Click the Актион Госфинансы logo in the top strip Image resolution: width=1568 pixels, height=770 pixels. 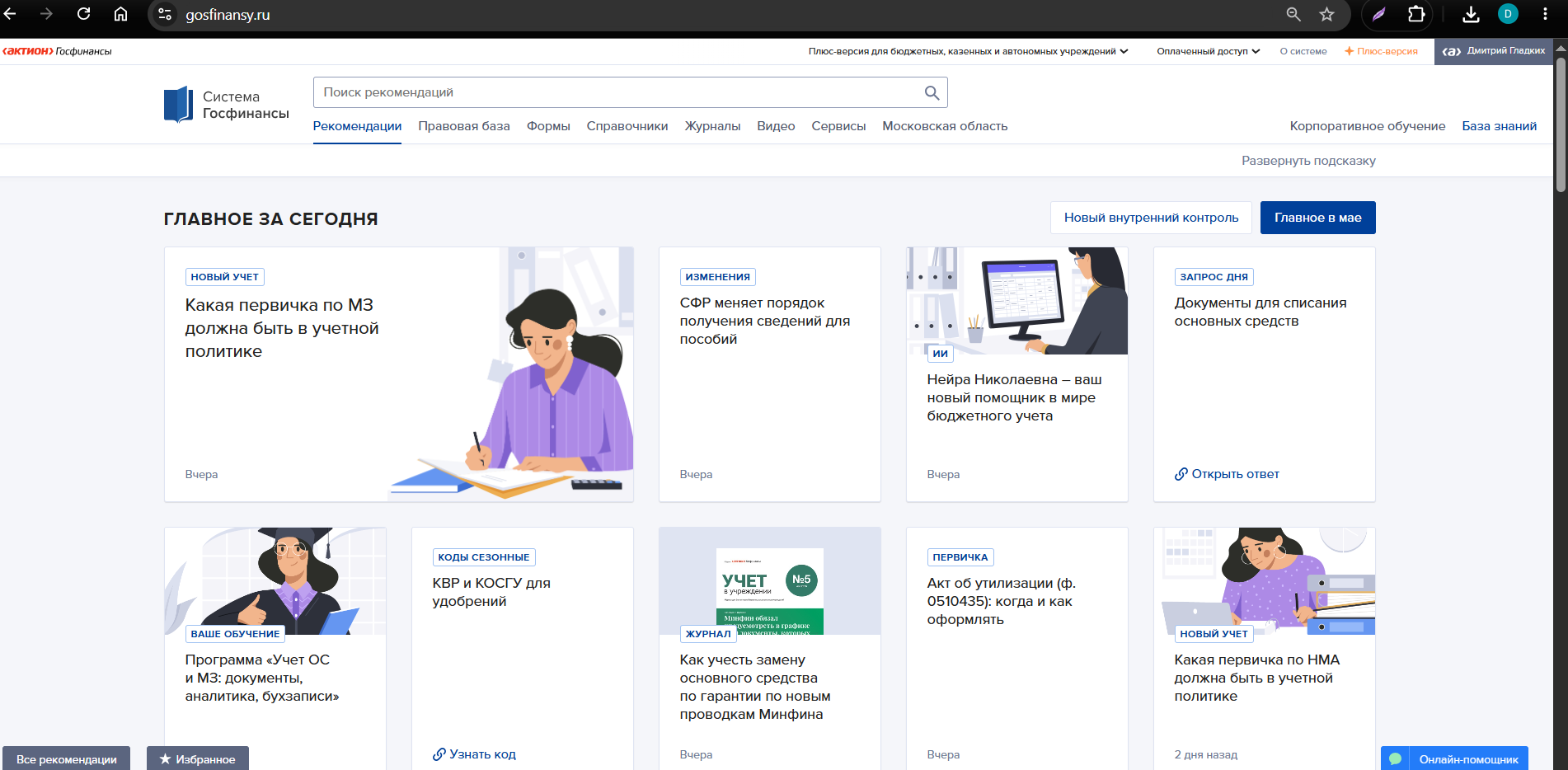click(x=57, y=51)
